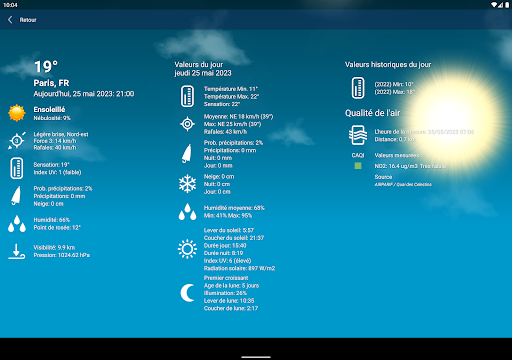Tap the Index UV: 1 (faible) text
Screen dimensions: 512x360
tap(57, 172)
